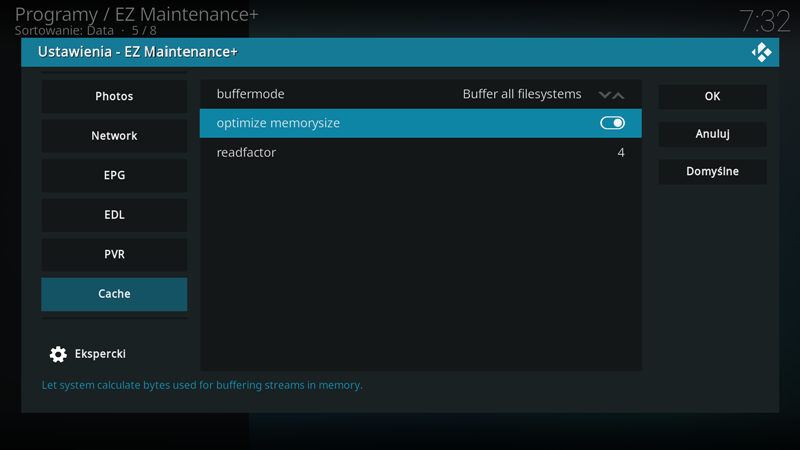Viewport: 800px width, 450px height.
Task: Go to the PVR settings category
Action: 114,255
